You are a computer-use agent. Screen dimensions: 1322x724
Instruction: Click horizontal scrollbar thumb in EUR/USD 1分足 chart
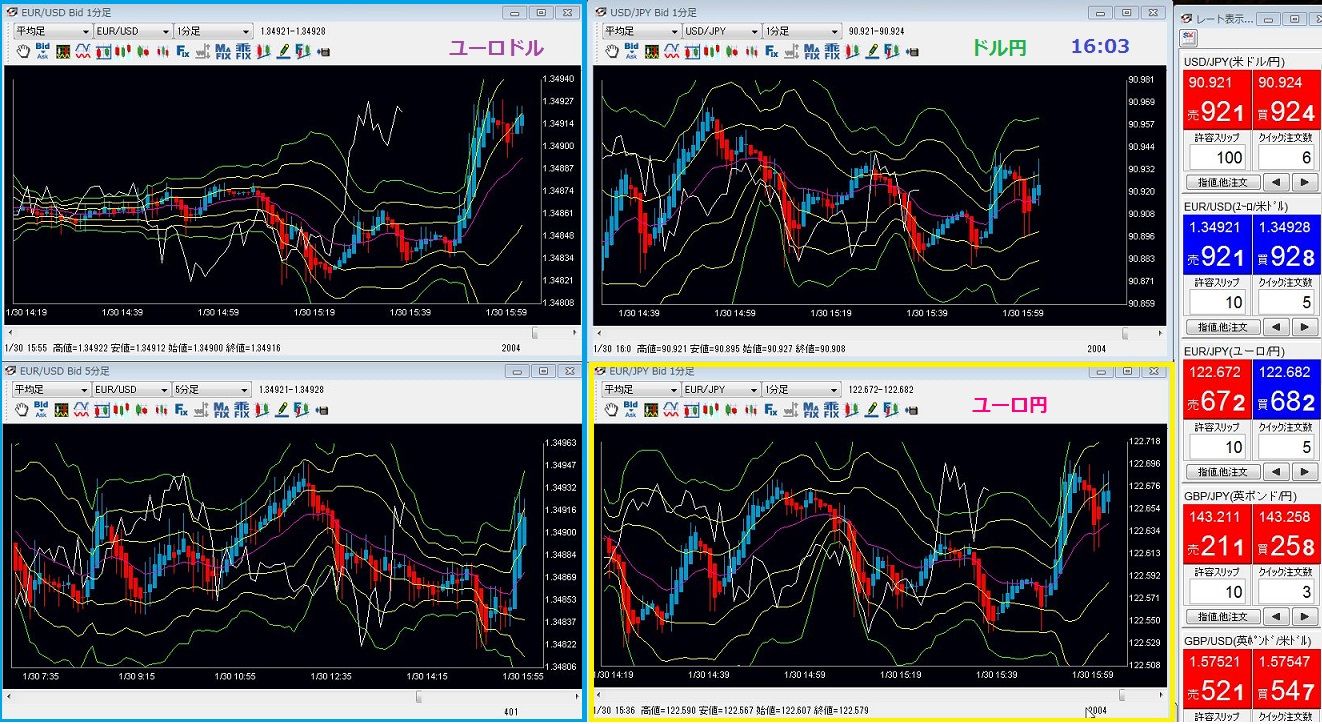tap(535, 333)
